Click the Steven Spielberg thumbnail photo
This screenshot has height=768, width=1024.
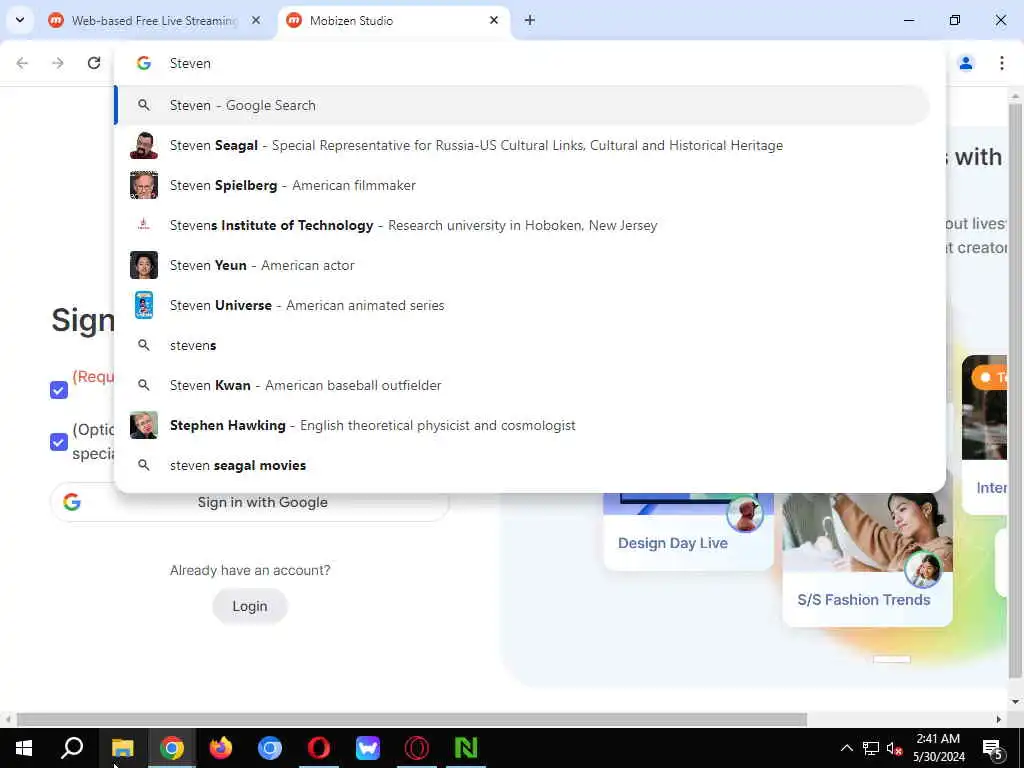(144, 185)
